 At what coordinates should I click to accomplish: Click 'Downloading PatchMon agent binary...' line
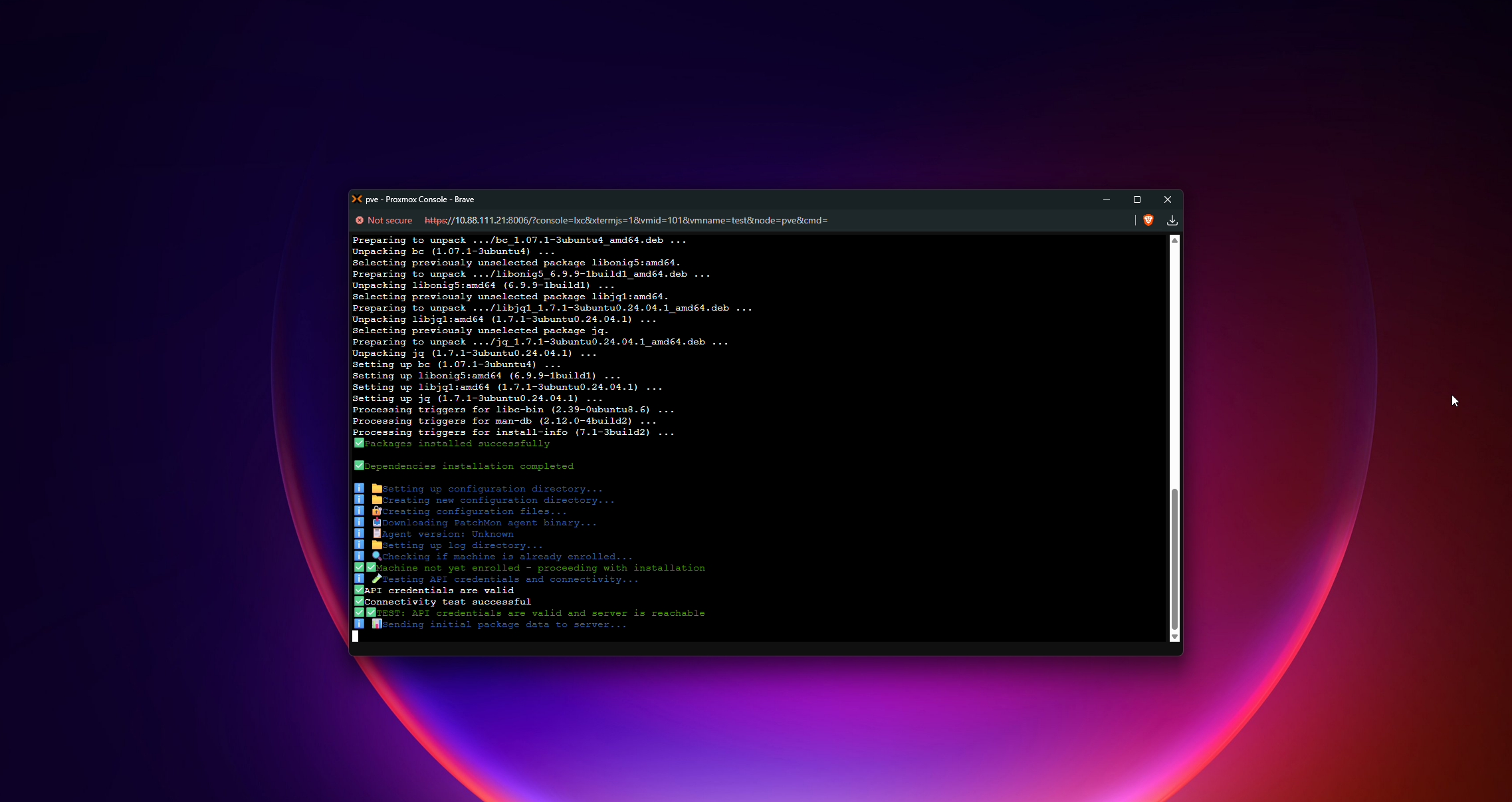point(475,523)
